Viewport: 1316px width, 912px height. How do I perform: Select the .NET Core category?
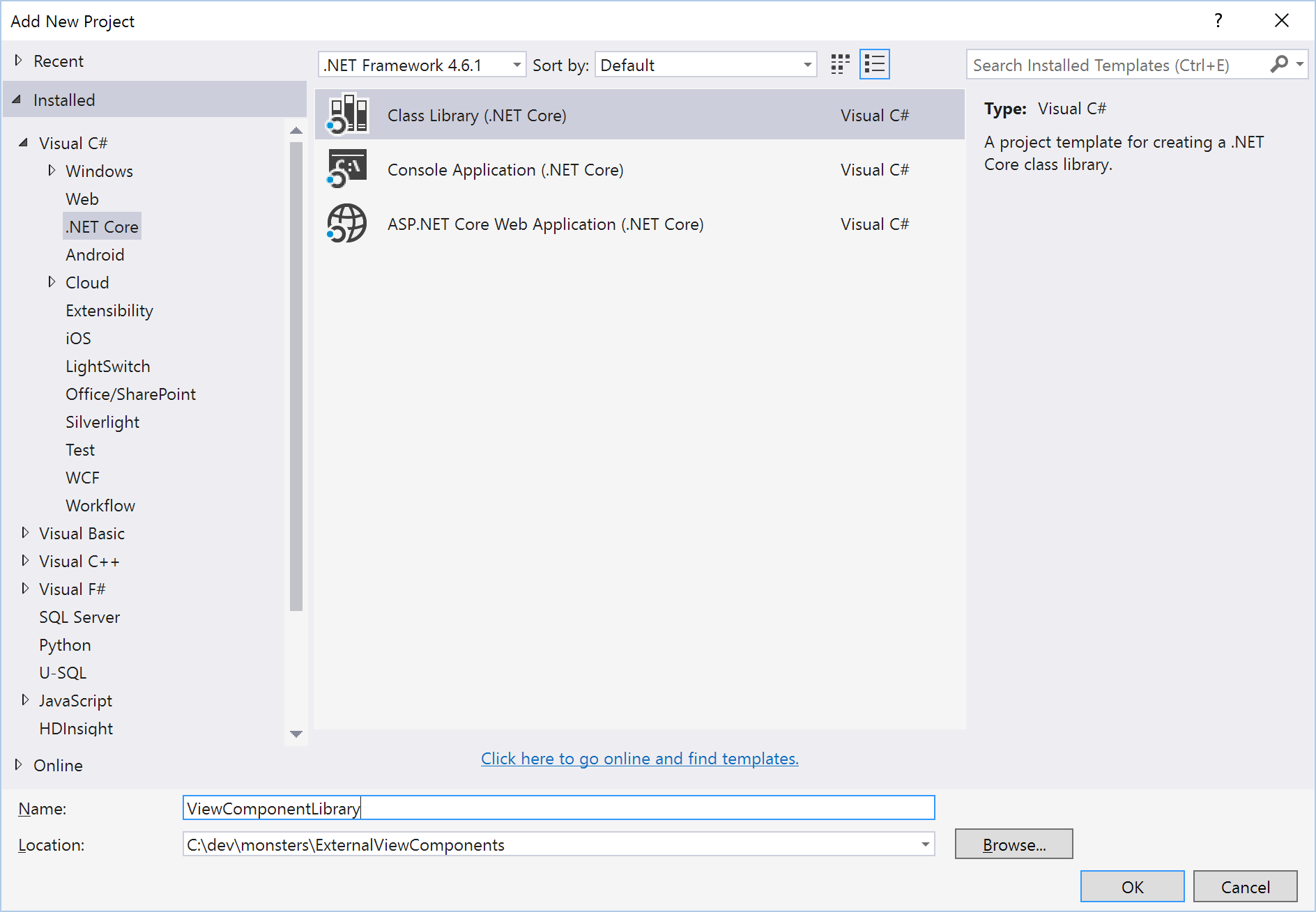pos(102,226)
